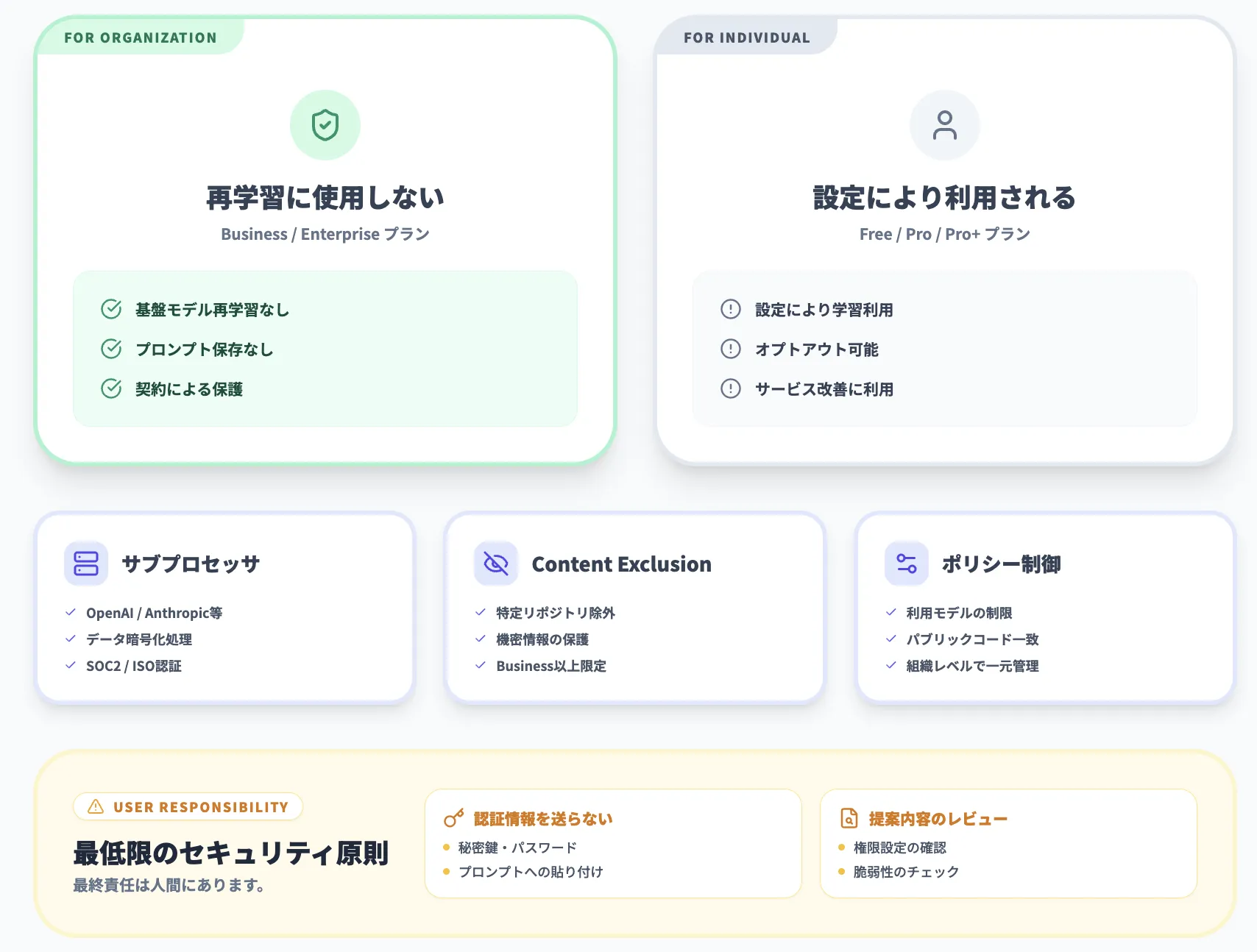Viewport: 1257px width, 952px height.
Task: Select the sliders icon beside ポリシー制御
Action: click(907, 563)
